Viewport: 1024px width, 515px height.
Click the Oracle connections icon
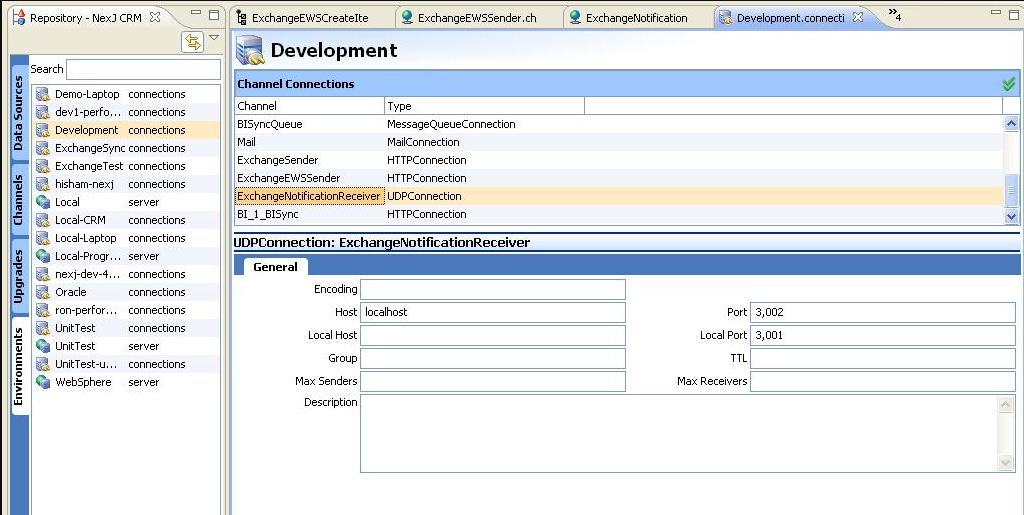pos(43,292)
